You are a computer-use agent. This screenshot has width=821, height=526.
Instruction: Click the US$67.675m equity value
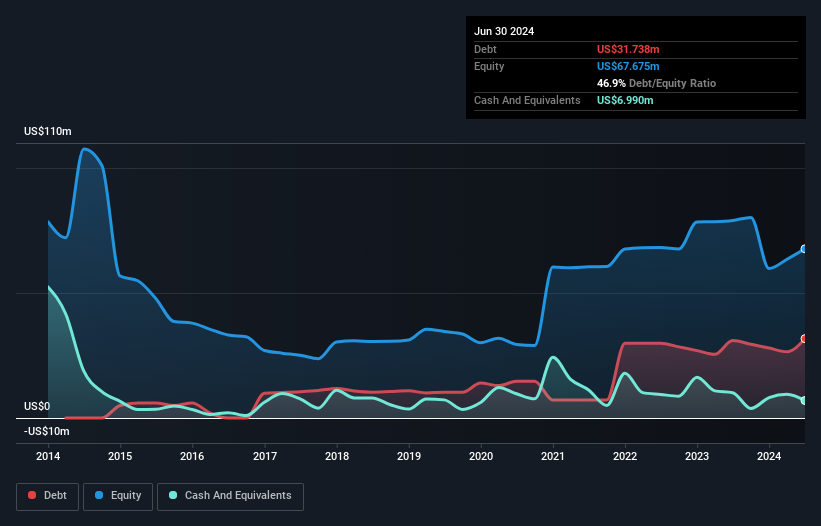628,66
